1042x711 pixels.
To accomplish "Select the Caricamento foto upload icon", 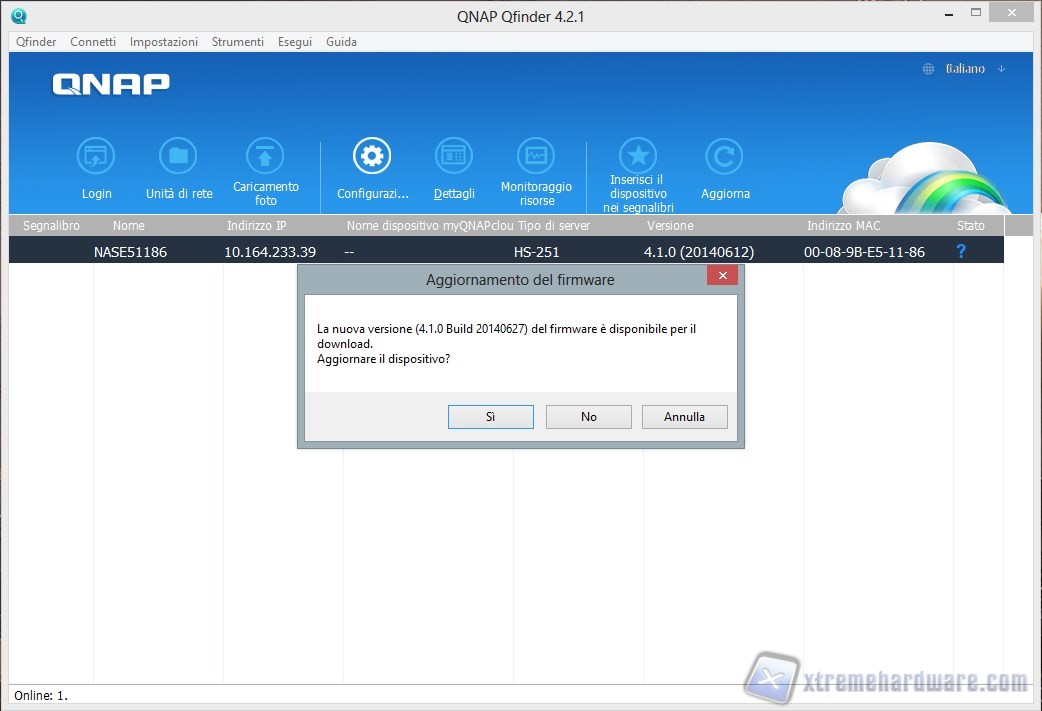I will pos(265,157).
